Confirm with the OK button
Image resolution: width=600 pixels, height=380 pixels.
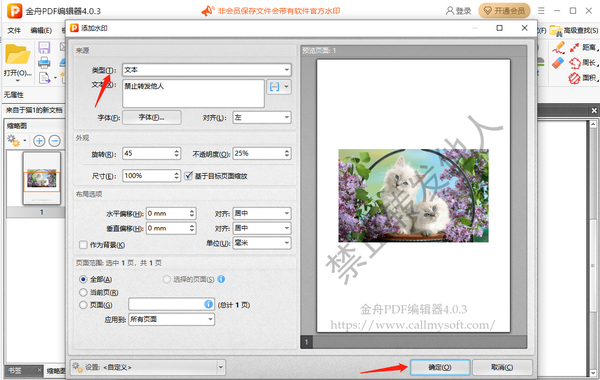click(x=440, y=367)
